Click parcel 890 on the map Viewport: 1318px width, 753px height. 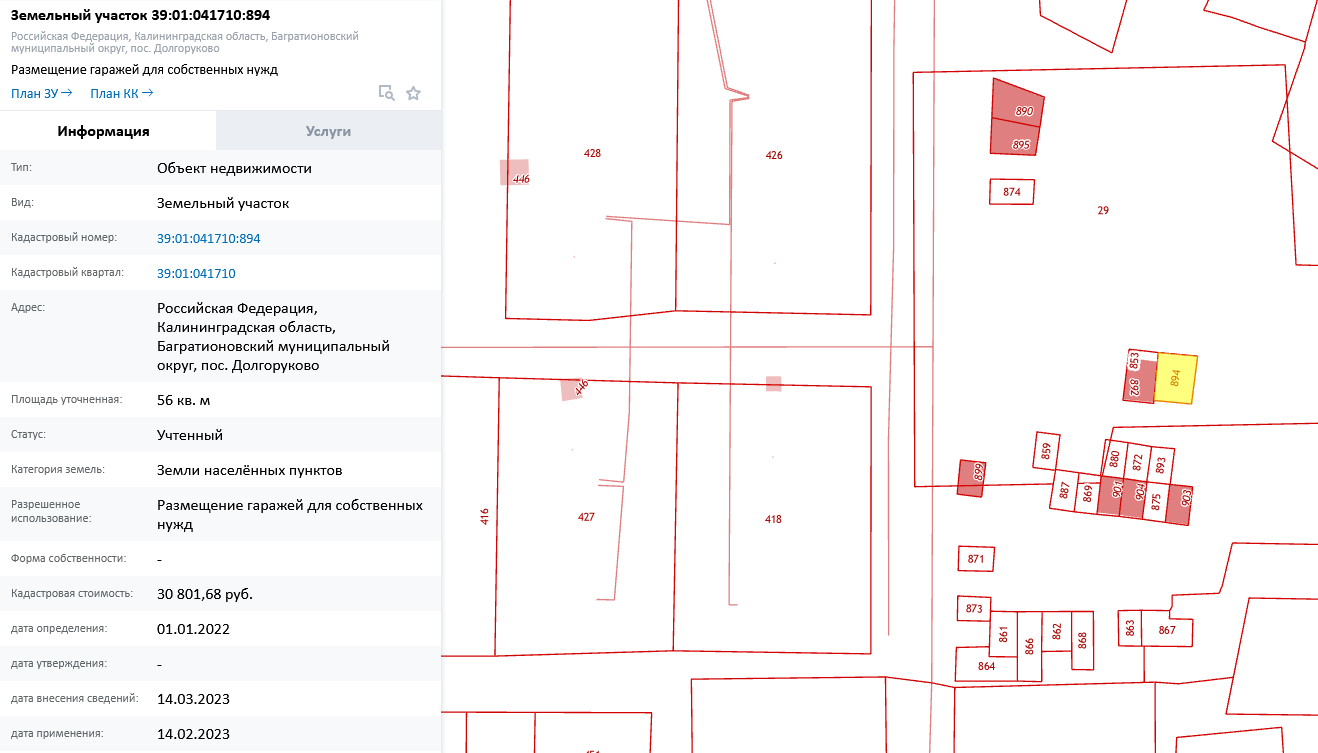(1018, 100)
